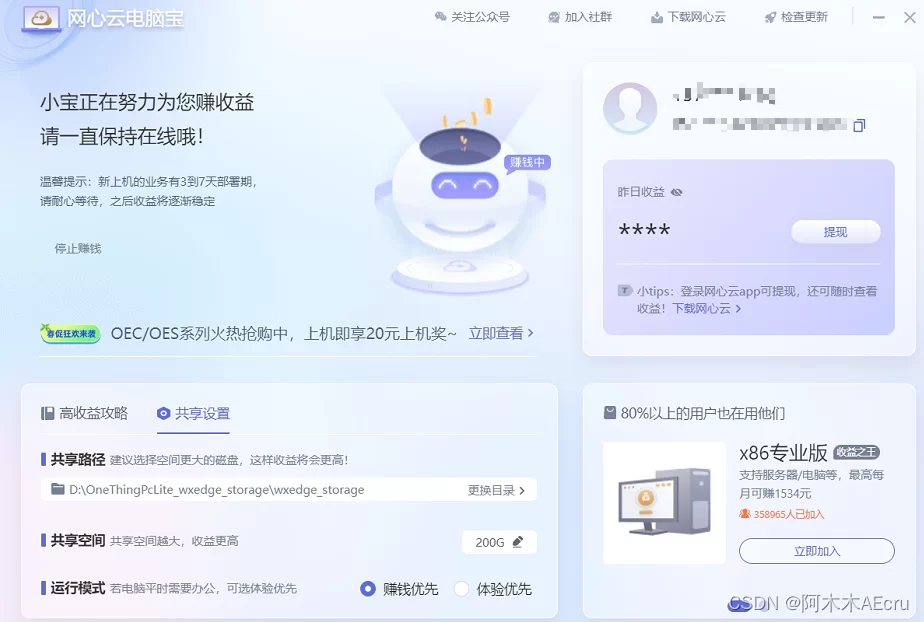Select the 赚钱优先 radio button
924x622 pixels.
(368, 589)
